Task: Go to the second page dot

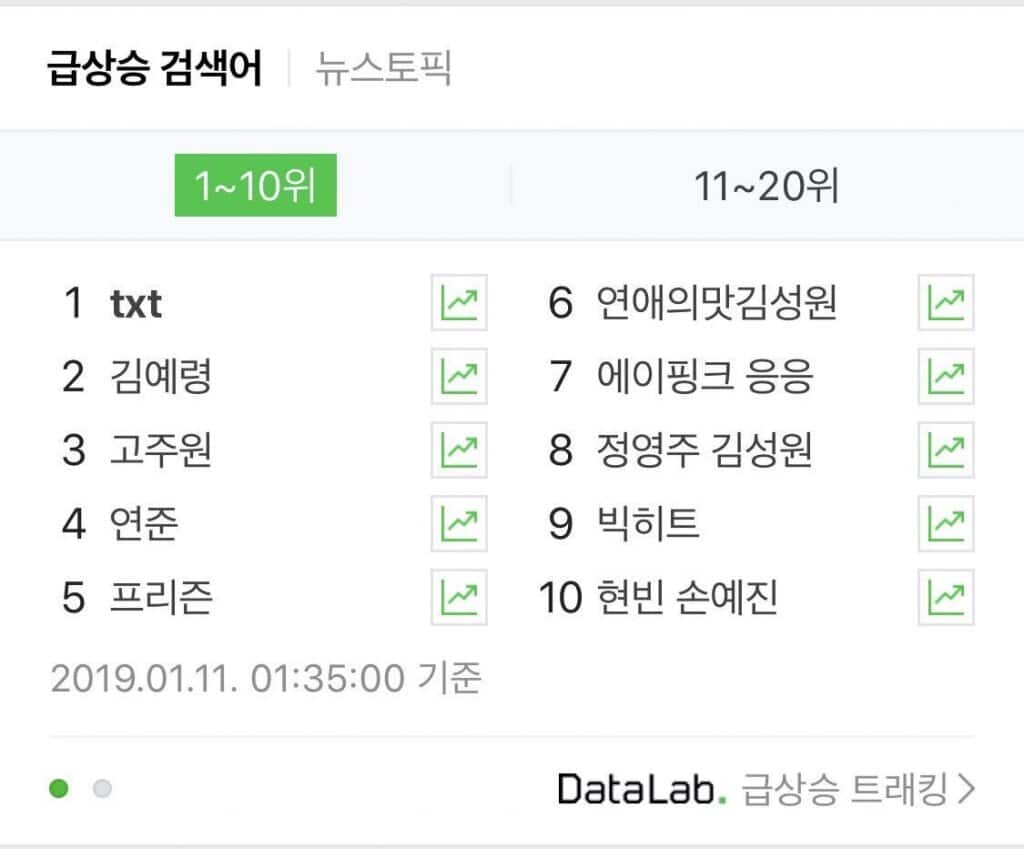Action: [x=102, y=790]
